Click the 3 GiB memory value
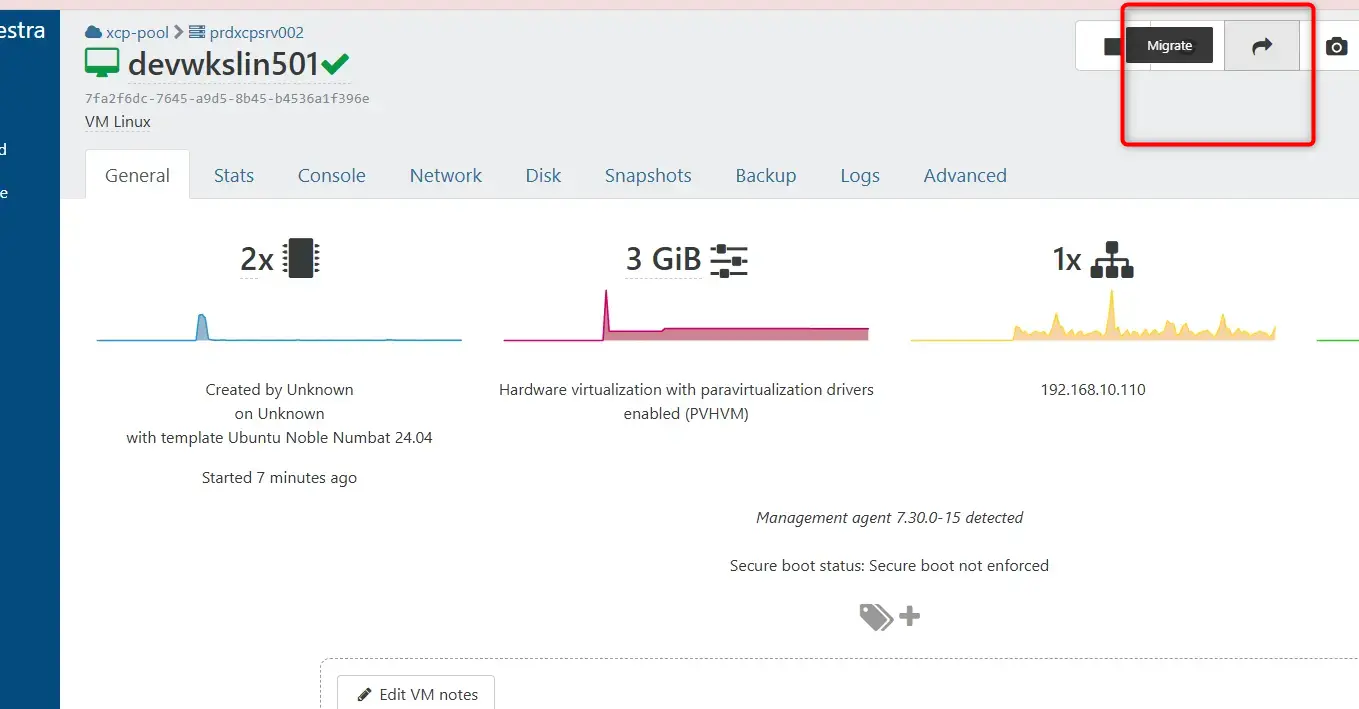The width and height of the screenshot is (1359, 709). click(664, 259)
